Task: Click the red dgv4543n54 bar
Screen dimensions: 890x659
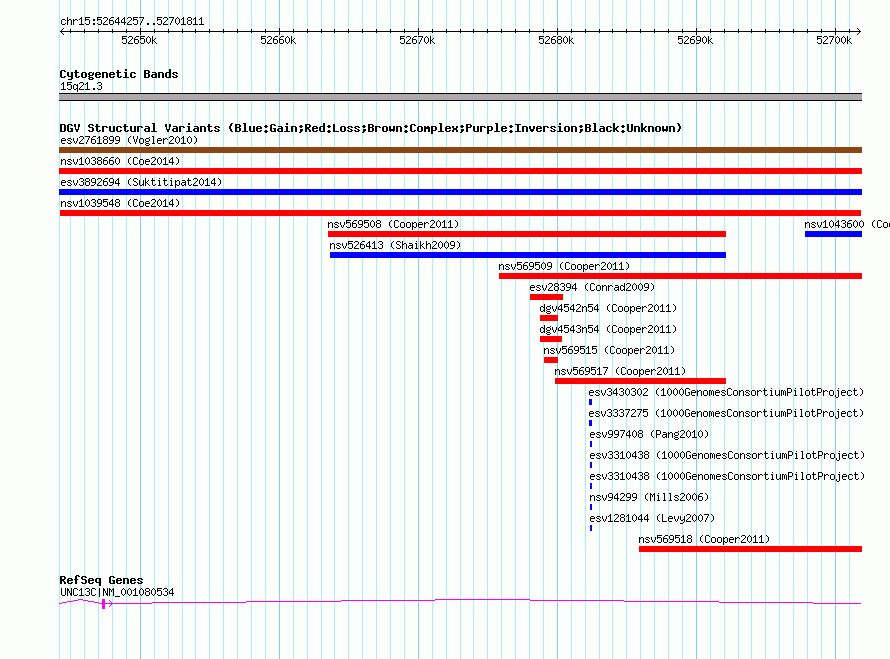Action: coord(551,339)
